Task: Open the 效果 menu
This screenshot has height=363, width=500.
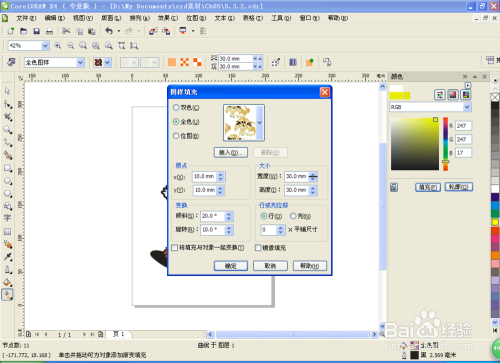Action: coord(168,18)
